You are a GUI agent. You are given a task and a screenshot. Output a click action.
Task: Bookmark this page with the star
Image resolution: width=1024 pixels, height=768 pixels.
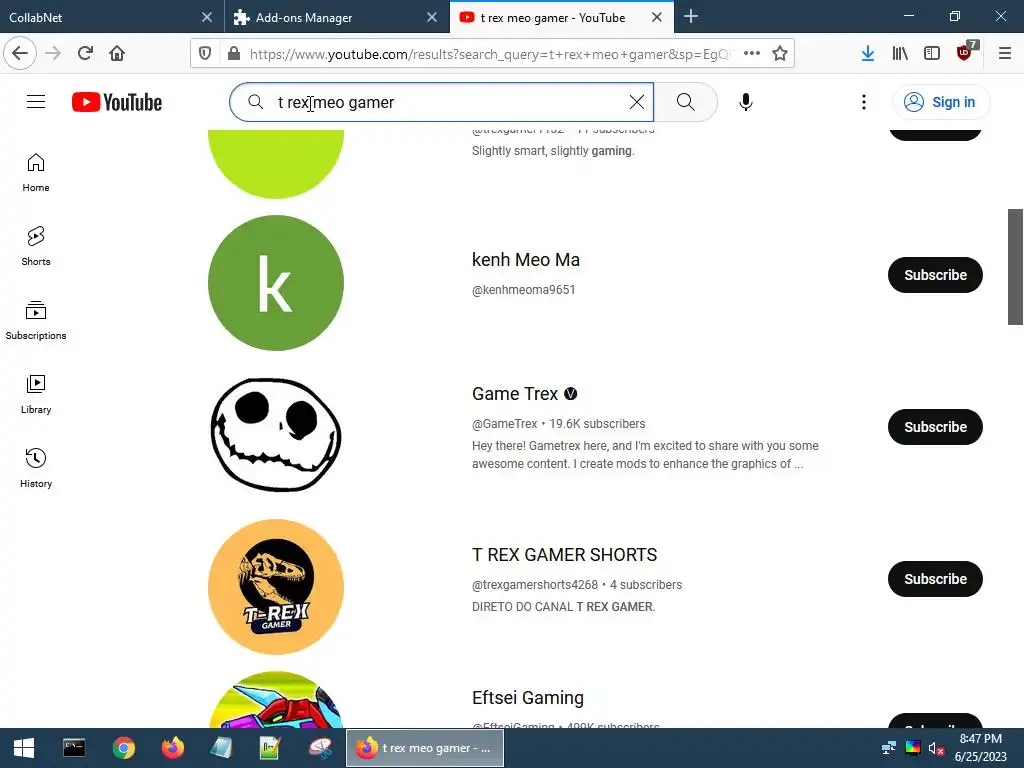tap(780, 54)
